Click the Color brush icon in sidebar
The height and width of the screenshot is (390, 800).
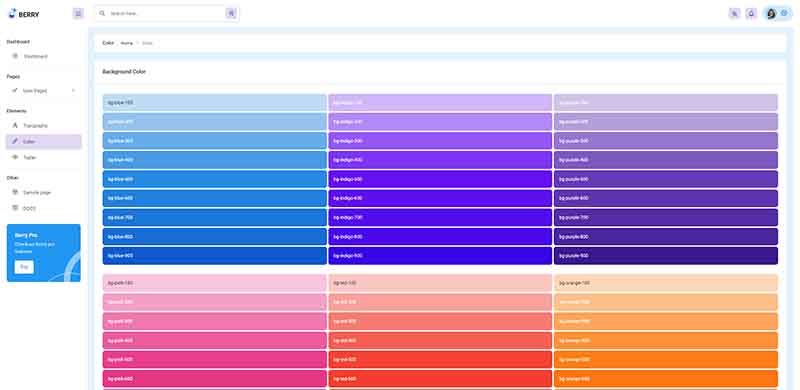(15, 141)
